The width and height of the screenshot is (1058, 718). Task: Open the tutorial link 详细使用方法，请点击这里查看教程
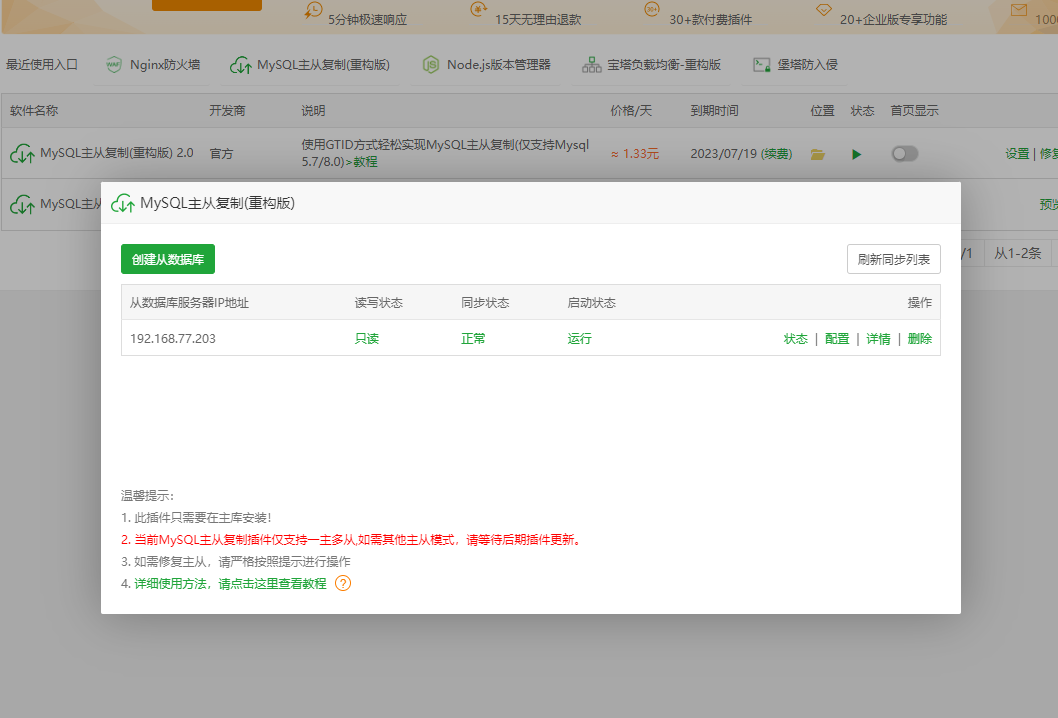(230, 584)
